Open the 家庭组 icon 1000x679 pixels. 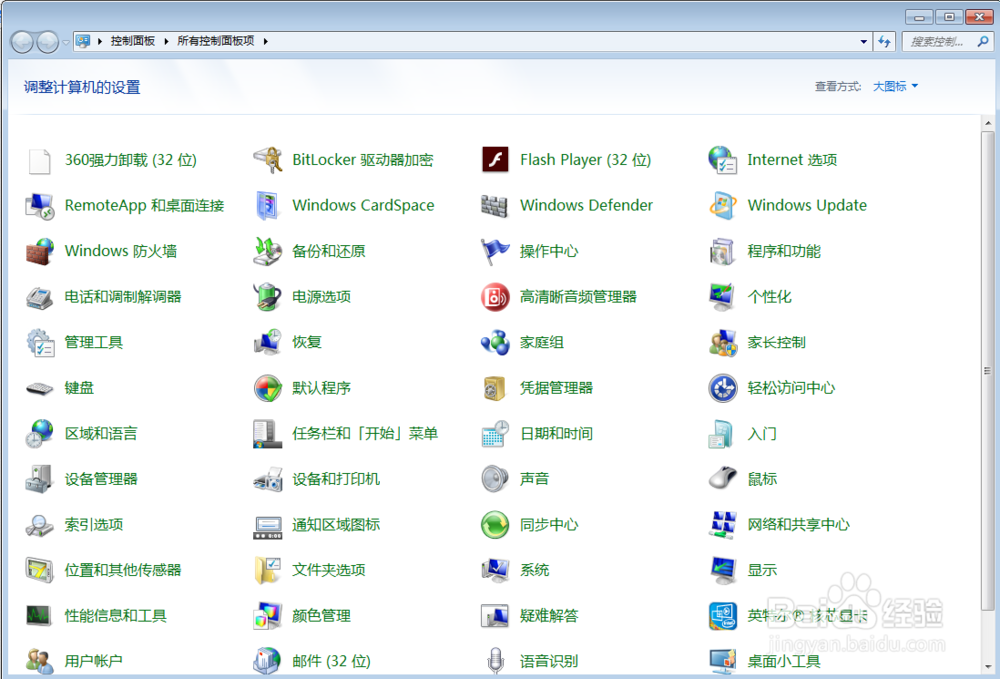click(495, 342)
